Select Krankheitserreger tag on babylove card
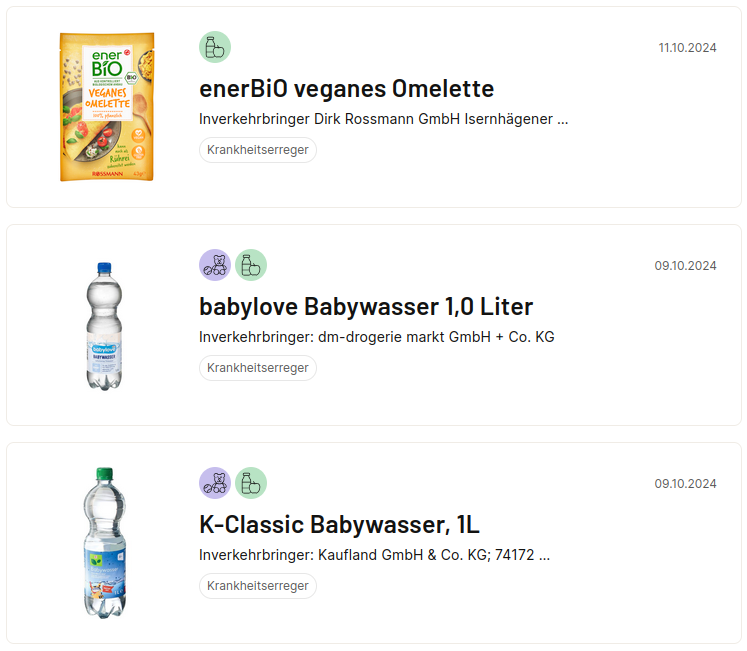This screenshot has width=747, height=651. tap(258, 368)
